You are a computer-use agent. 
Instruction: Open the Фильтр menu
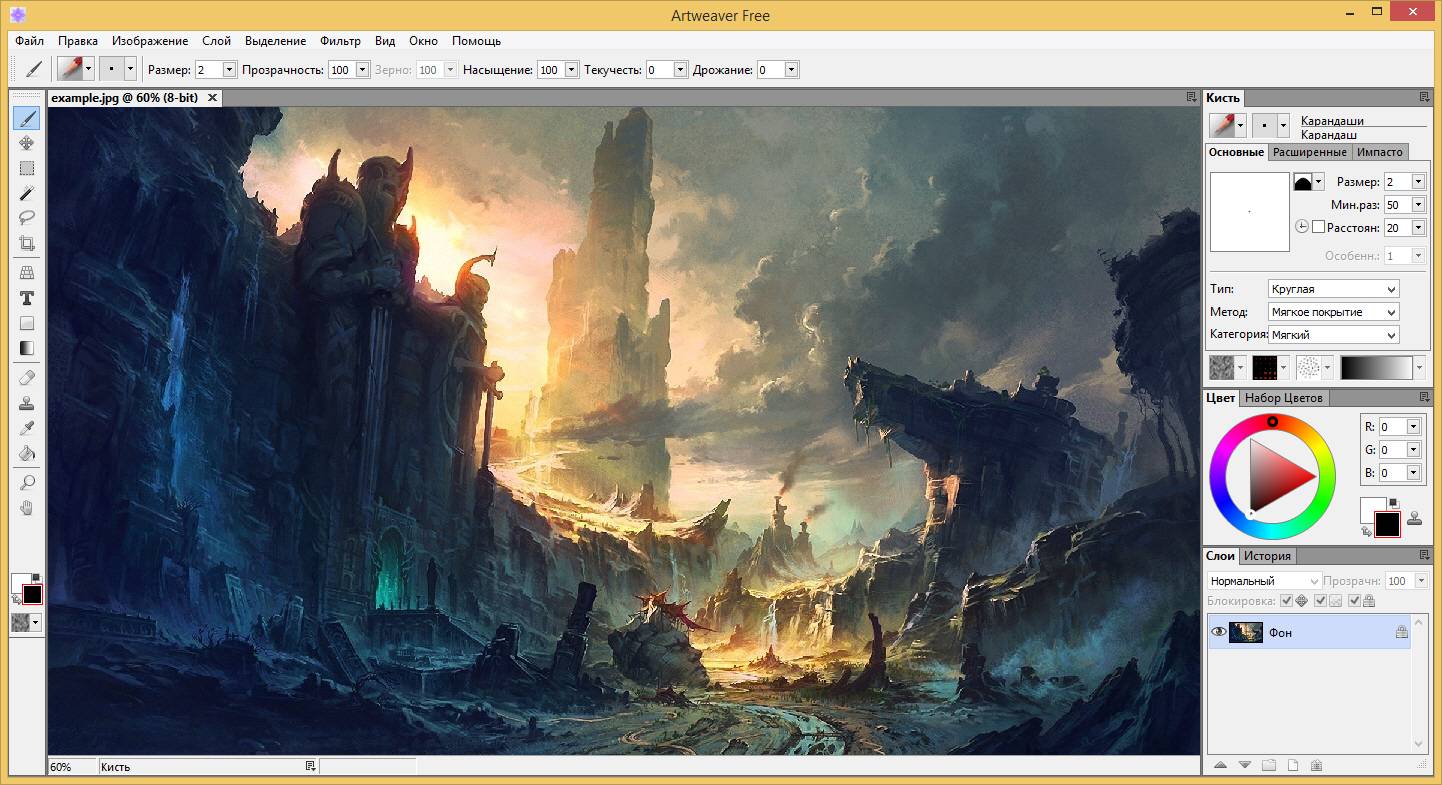340,41
